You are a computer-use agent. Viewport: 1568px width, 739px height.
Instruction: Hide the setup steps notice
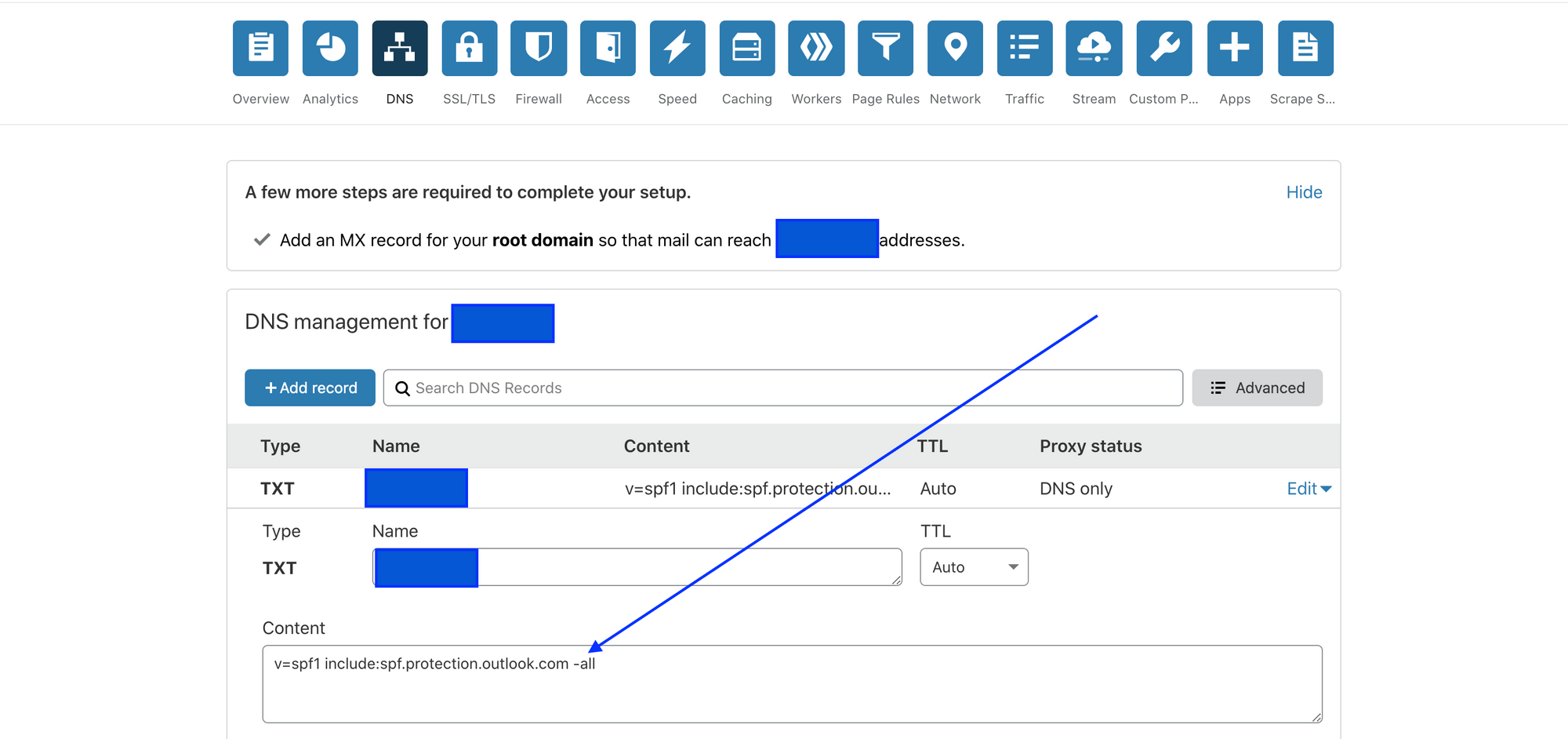[1304, 192]
